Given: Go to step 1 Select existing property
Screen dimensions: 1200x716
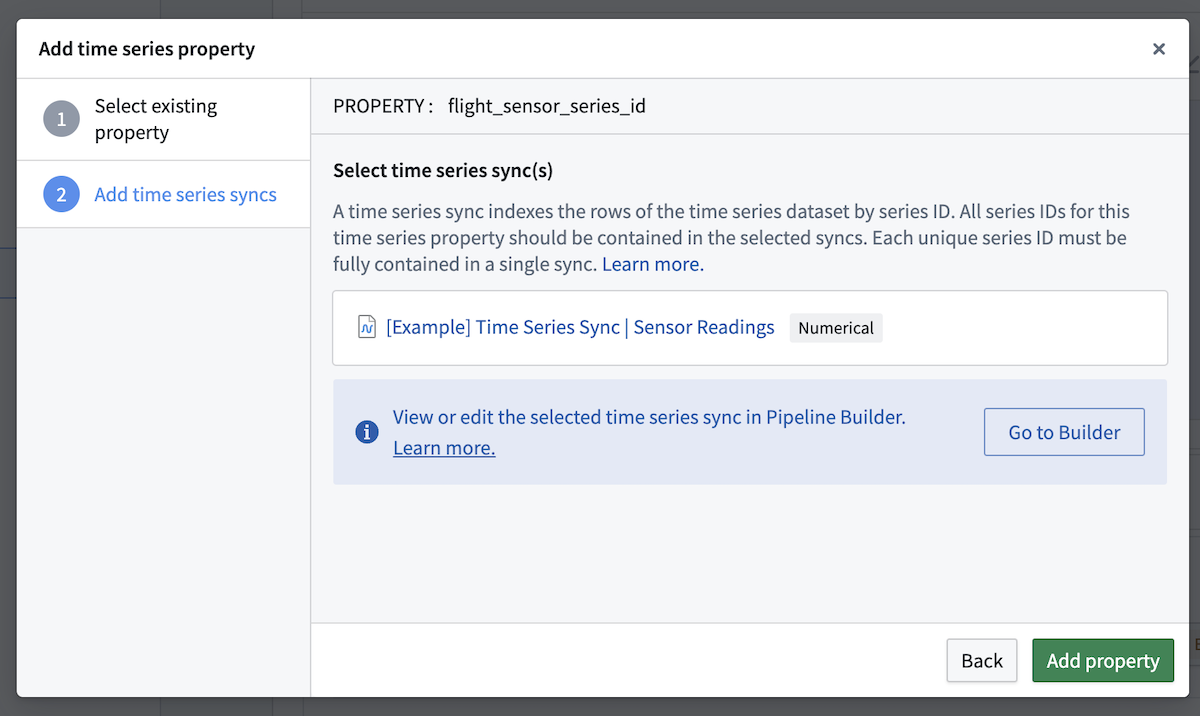Looking at the screenshot, I should click(163, 119).
